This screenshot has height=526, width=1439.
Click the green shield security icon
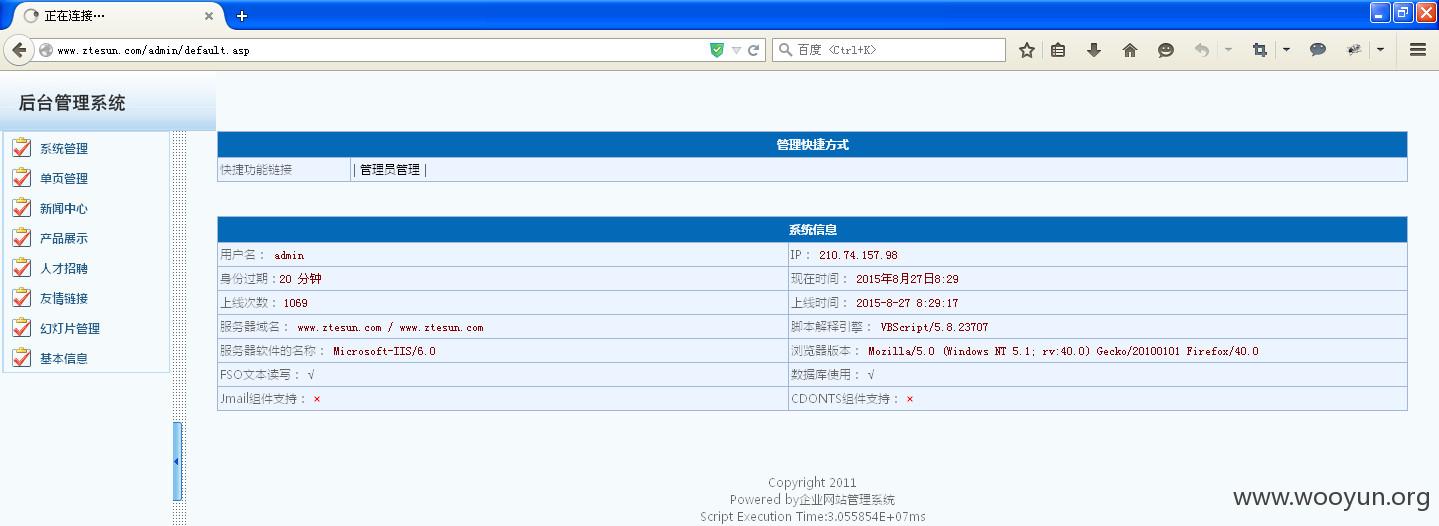(716, 50)
